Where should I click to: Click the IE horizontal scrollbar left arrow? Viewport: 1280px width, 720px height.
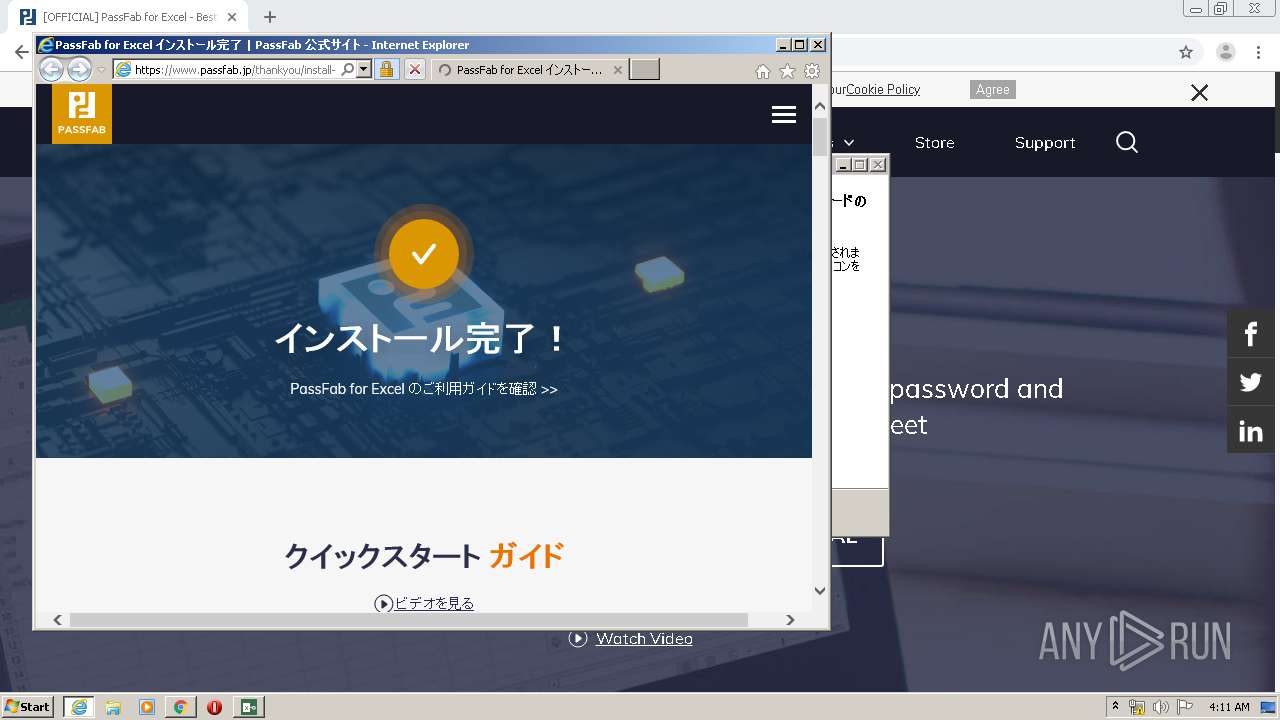(57, 620)
